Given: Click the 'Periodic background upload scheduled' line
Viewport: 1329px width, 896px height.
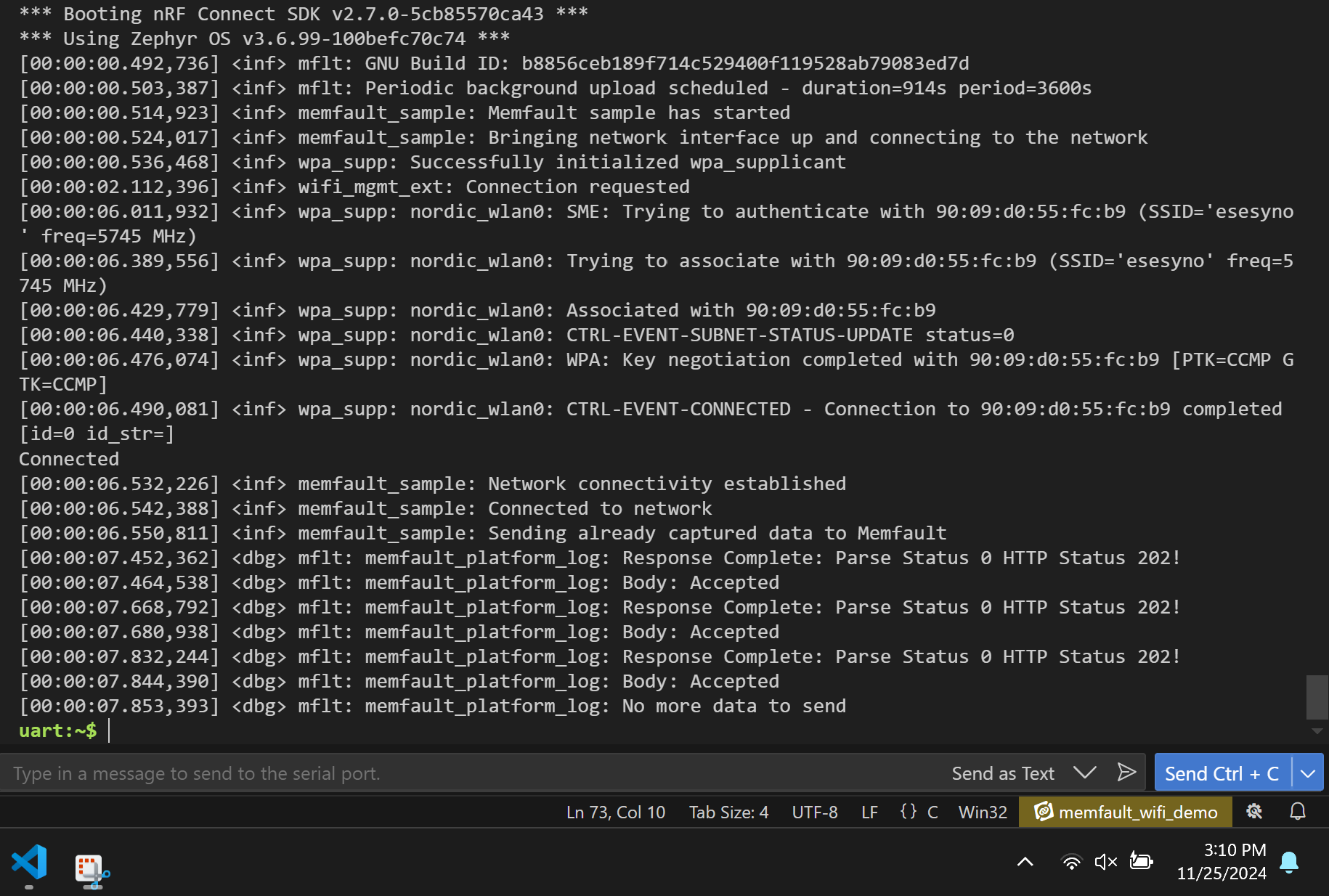Looking at the screenshot, I should (556, 88).
